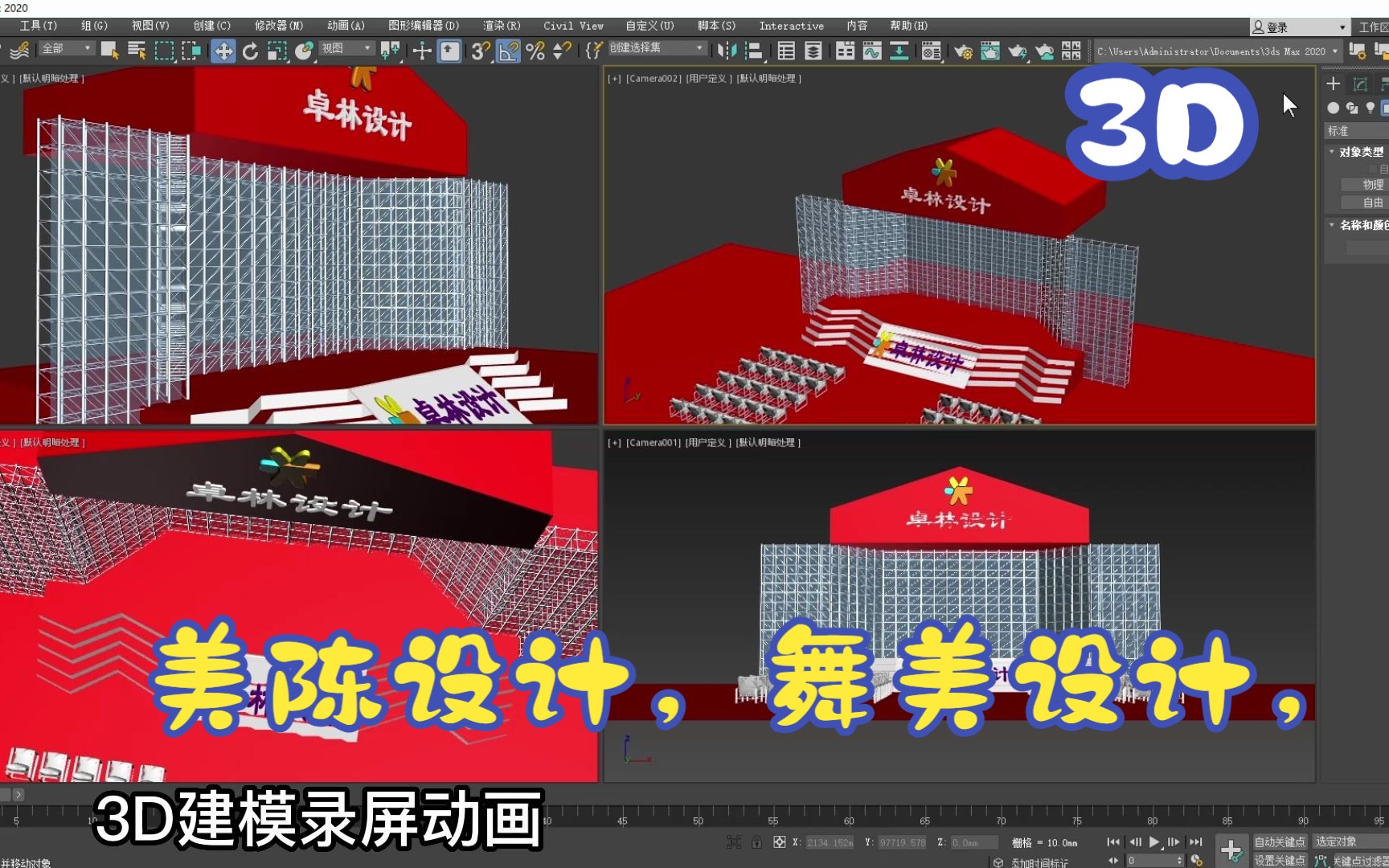The width and height of the screenshot is (1389, 868).
Task: Click Render Production teapot icon
Action: (x=1018, y=51)
